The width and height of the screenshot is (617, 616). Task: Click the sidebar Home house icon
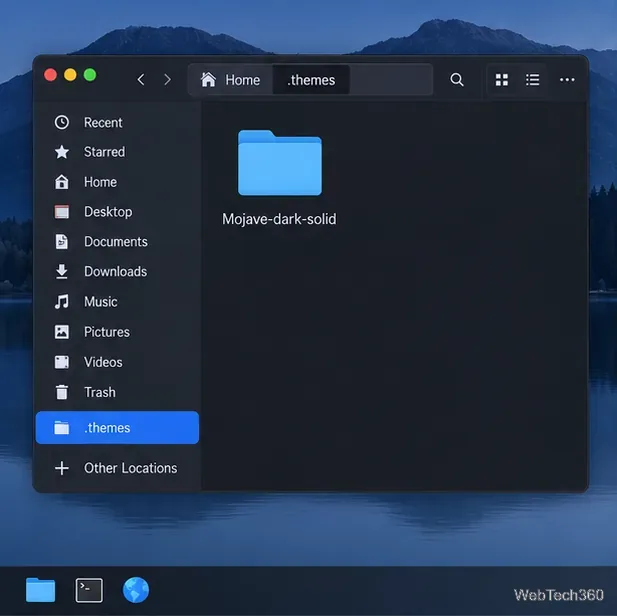coord(62,182)
